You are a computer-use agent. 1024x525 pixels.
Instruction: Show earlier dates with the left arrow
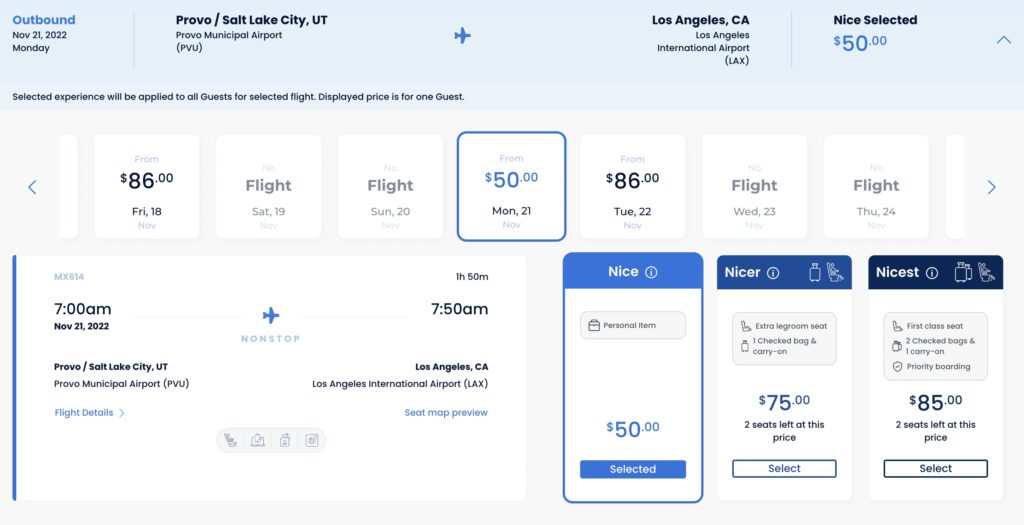tap(32, 187)
